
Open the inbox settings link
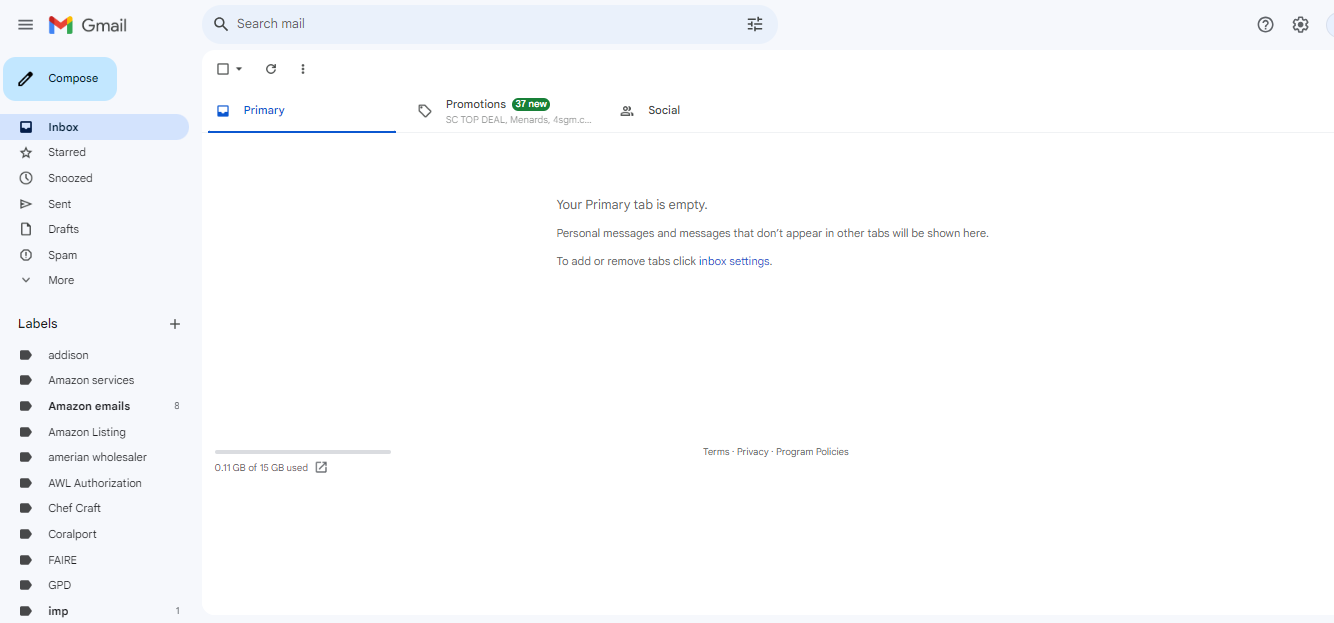734,261
